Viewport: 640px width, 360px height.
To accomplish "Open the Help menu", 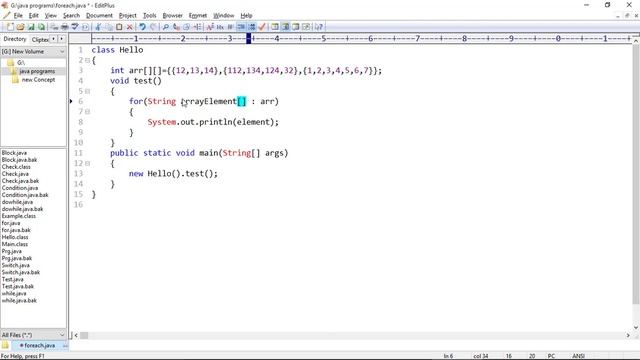I will pyautogui.click(x=246, y=16).
